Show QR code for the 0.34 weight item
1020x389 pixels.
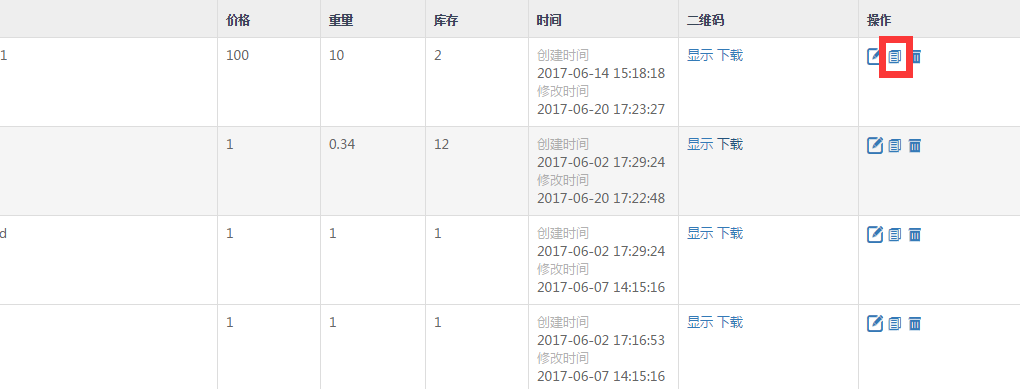(x=700, y=144)
